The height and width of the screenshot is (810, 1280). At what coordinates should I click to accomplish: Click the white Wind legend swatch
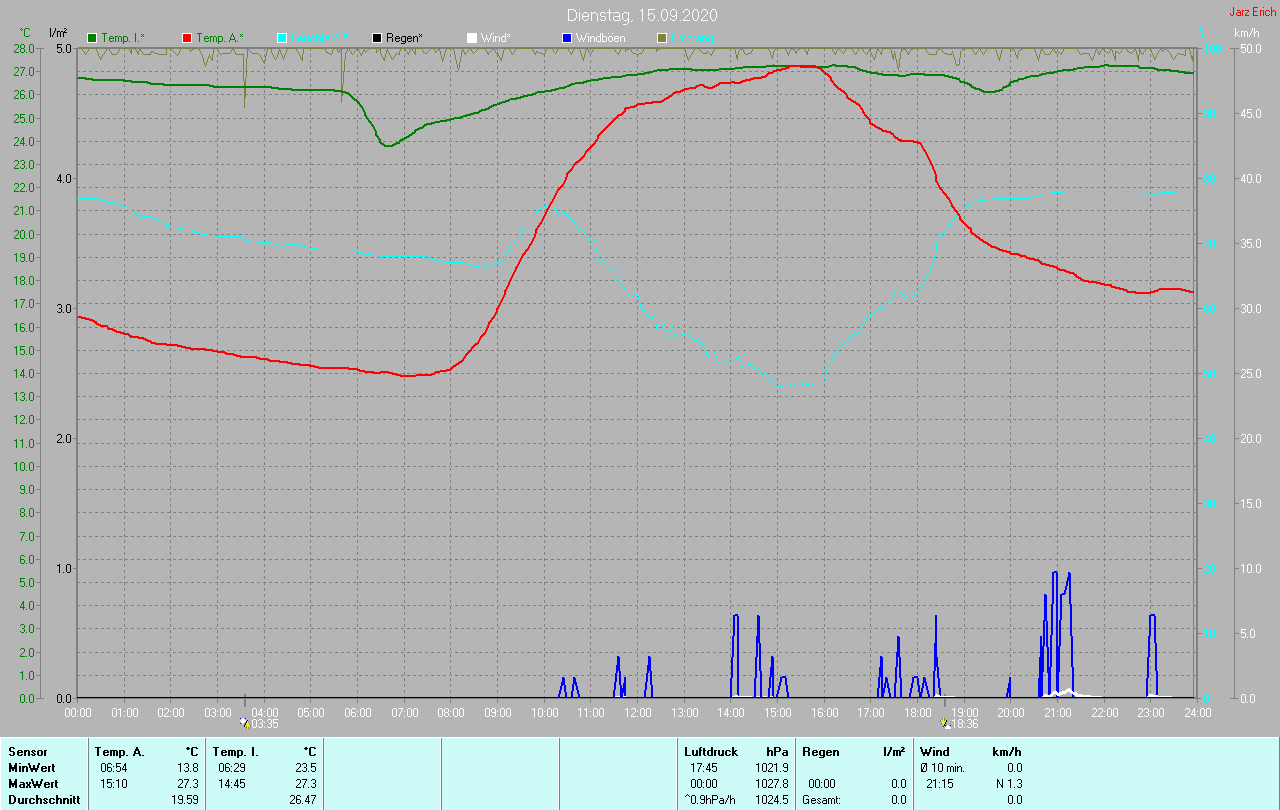point(472,38)
